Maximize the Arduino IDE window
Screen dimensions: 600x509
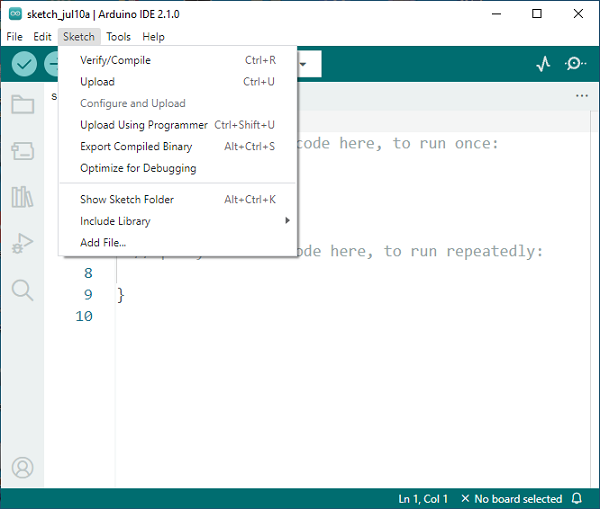point(537,14)
